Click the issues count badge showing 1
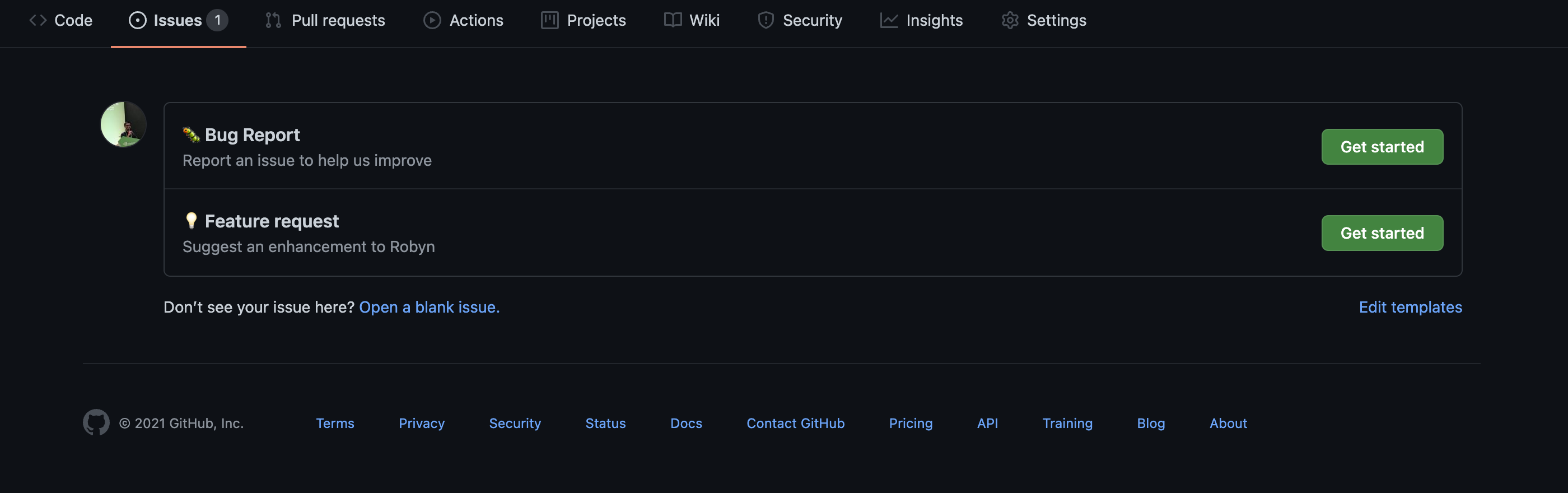 pos(217,20)
